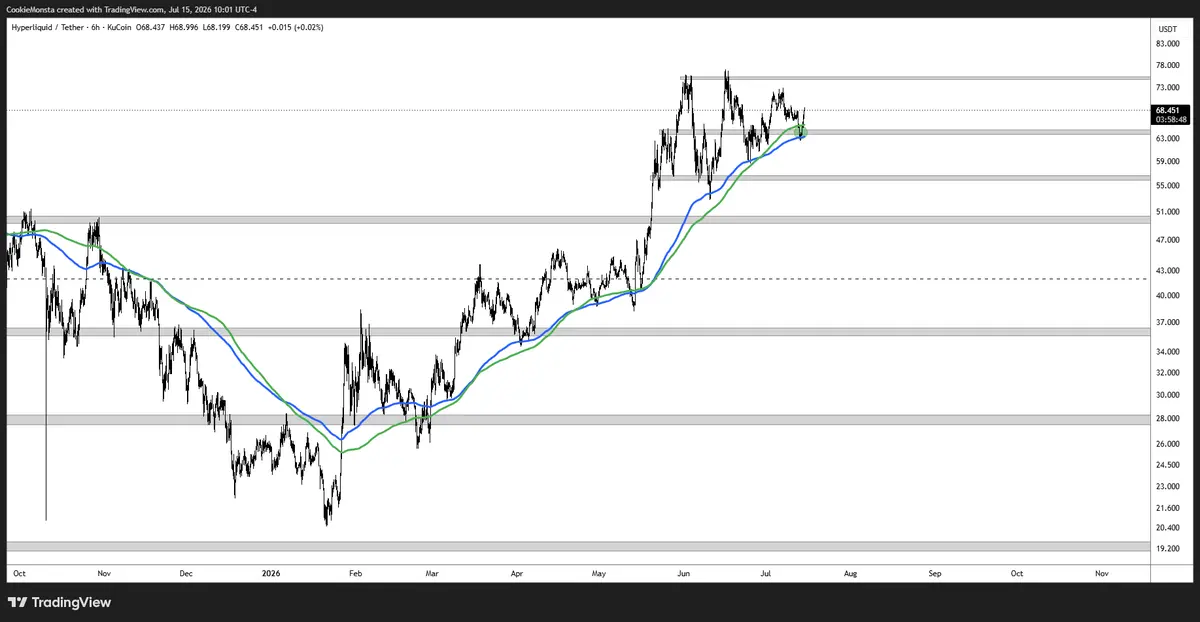
Task: Click the 'Jul' label on time axis
Action: 766,574
